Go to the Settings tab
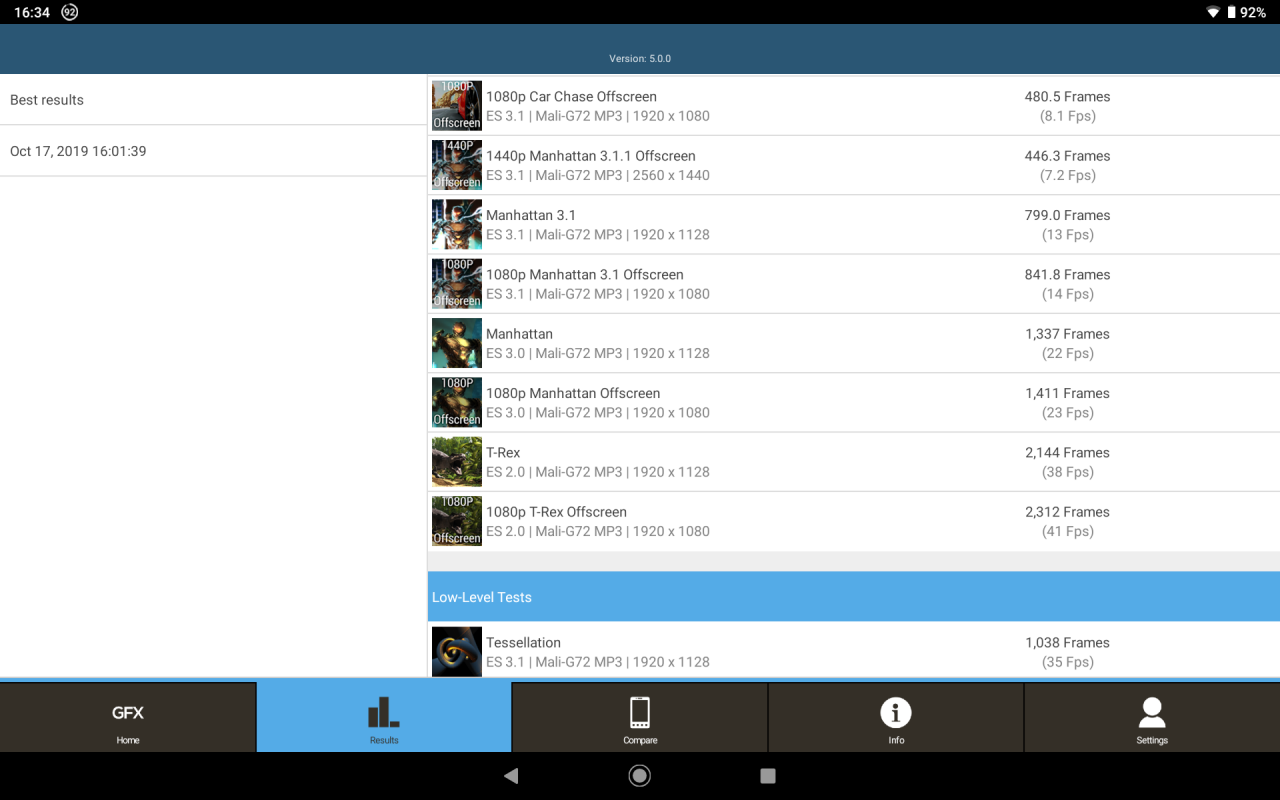The height and width of the screenshot is (800, 1280). tap(1152, 717)
